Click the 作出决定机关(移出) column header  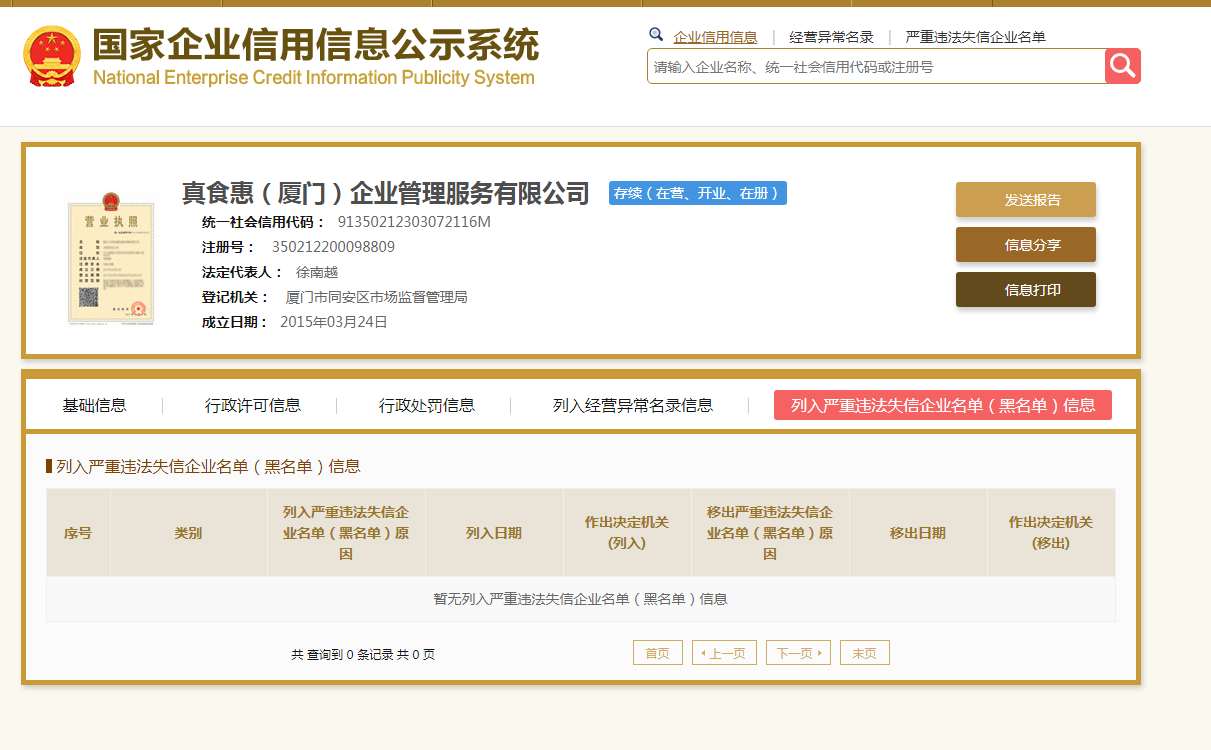[x=1051, y=533]
